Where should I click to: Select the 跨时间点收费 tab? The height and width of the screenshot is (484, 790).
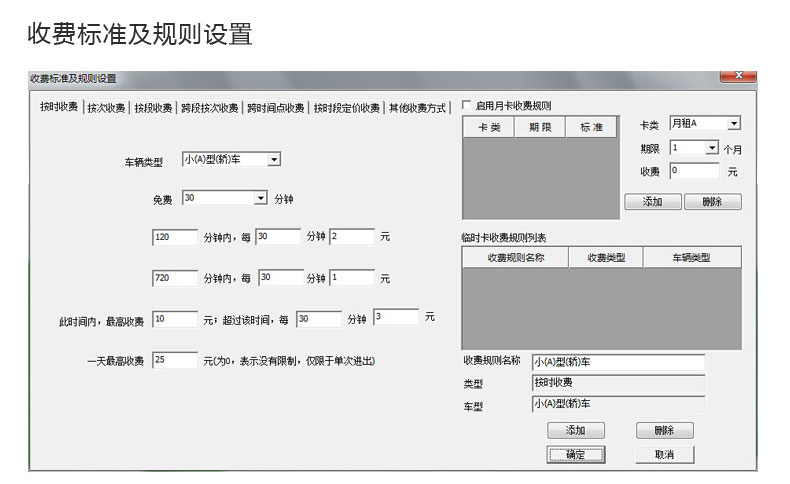276,108
